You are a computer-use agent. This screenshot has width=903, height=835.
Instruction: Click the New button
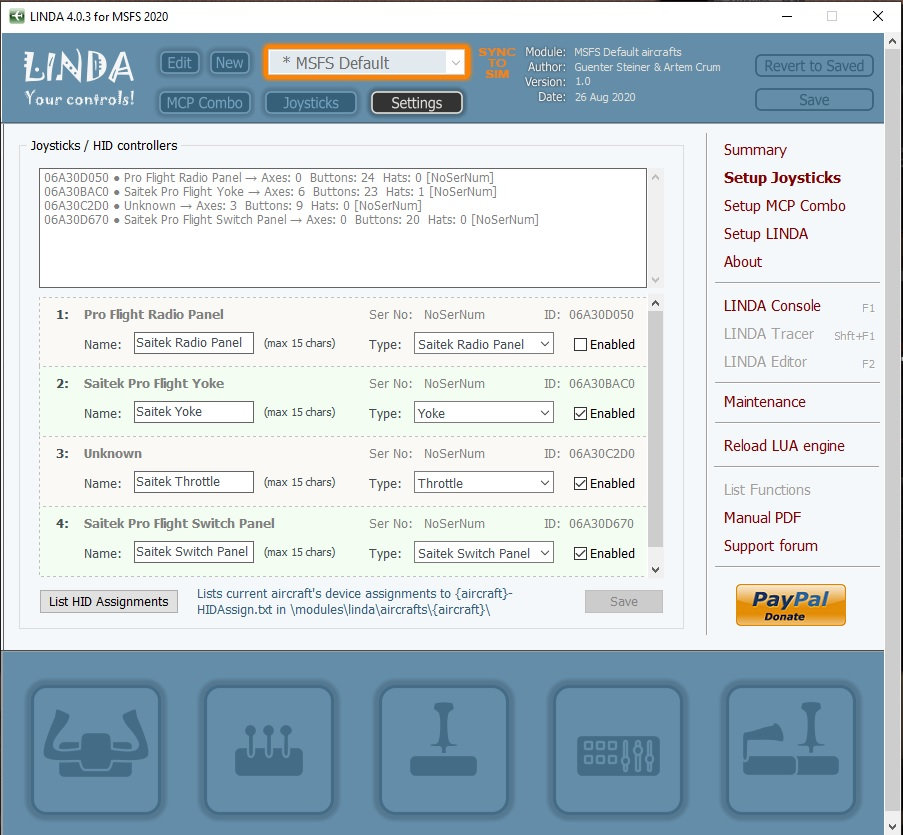click(229, 62)
